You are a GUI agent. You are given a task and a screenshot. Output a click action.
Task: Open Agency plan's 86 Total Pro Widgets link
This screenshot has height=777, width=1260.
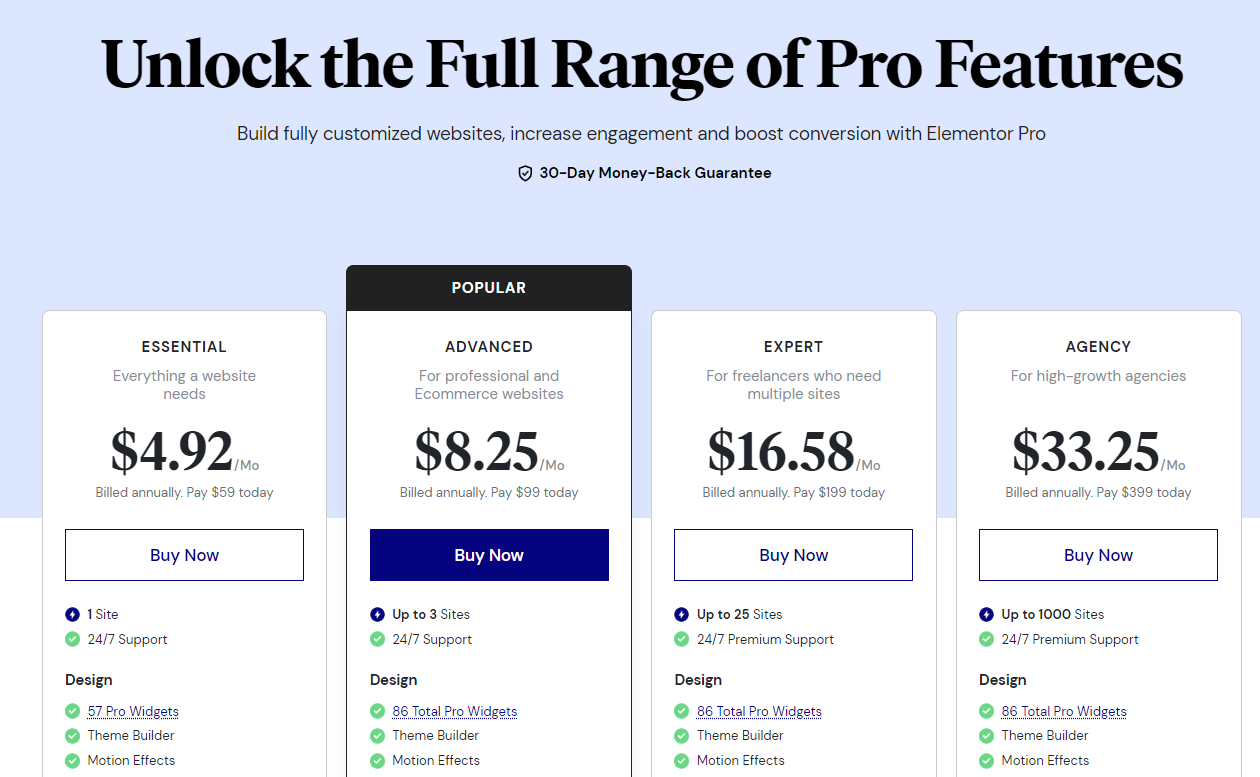point(1064,711)
